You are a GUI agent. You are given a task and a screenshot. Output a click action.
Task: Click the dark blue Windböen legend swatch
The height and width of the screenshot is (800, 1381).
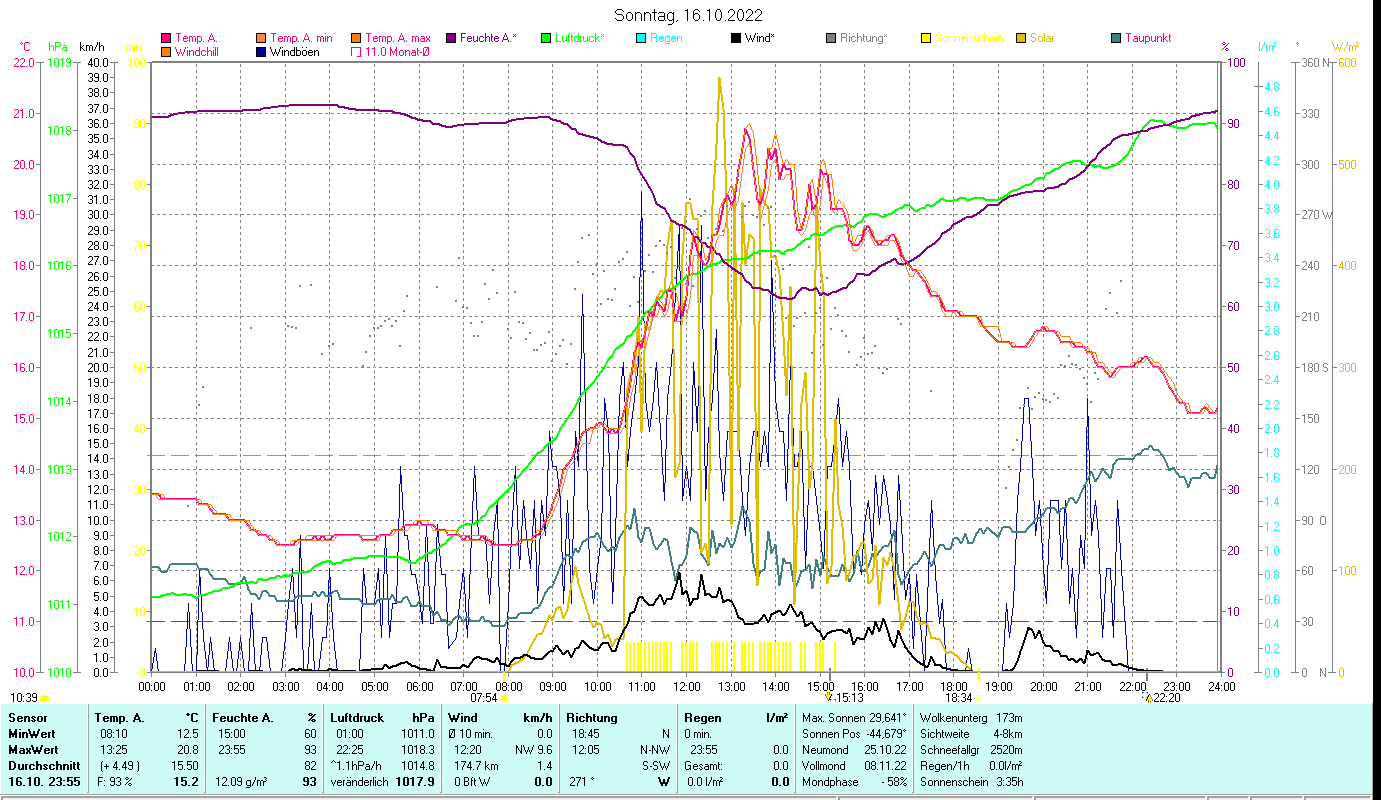260,51
